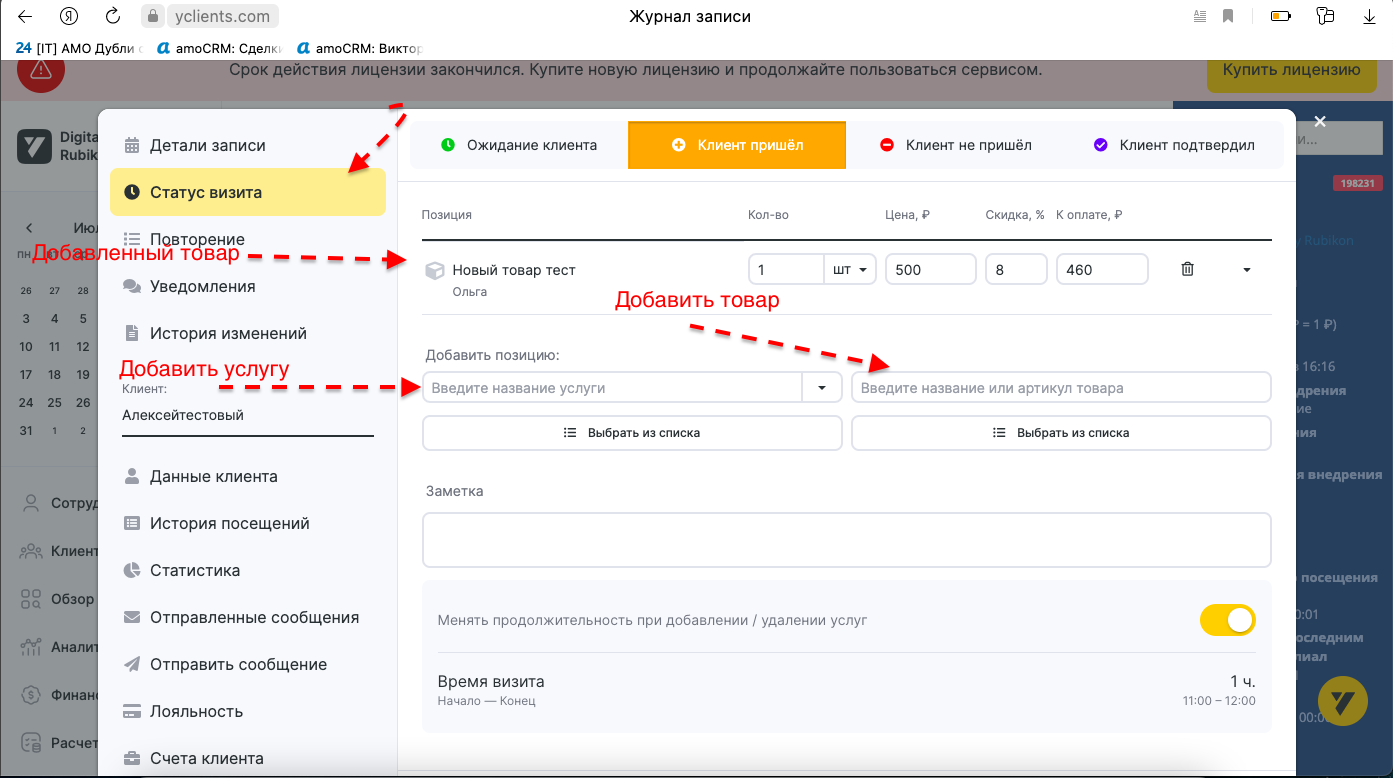Set status Ожидание клиента
The width and height of the screenshot is (1393, 778).
(x=519, y=145)
